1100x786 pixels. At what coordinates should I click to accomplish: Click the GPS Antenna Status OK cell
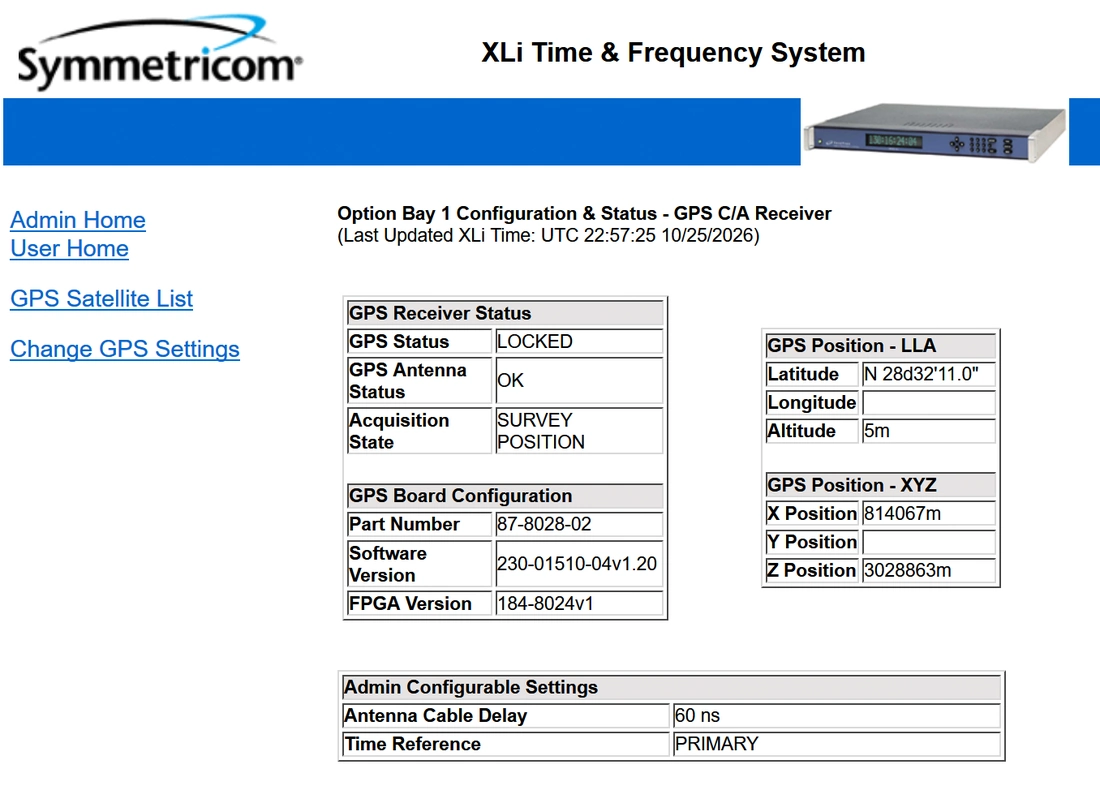[579, 380]
